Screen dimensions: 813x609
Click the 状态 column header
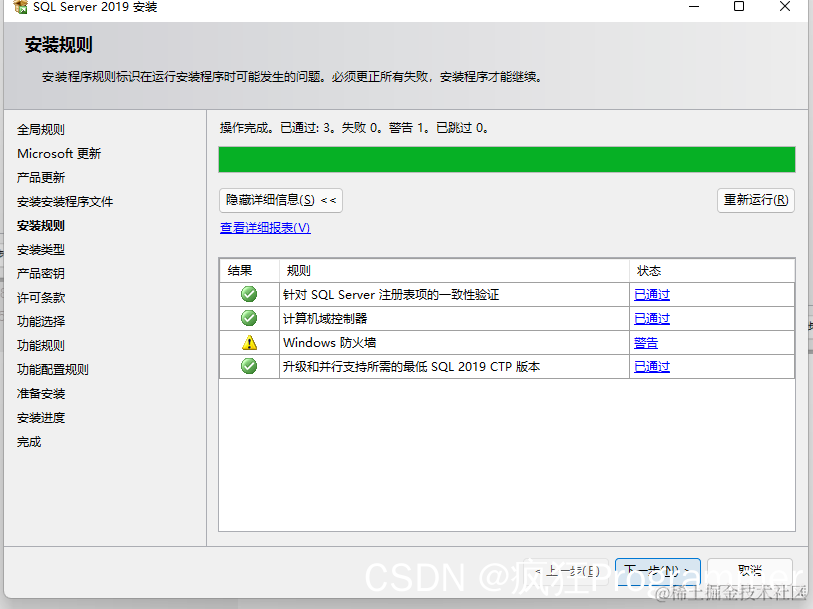(712, 271)
